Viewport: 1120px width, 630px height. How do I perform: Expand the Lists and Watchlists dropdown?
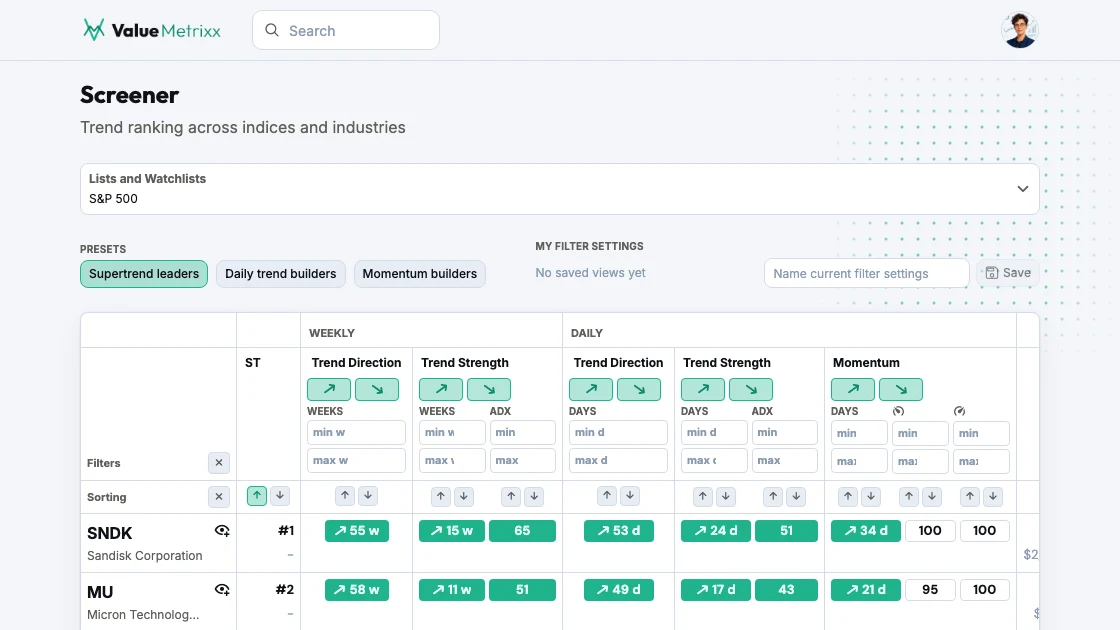click(559, 189)
